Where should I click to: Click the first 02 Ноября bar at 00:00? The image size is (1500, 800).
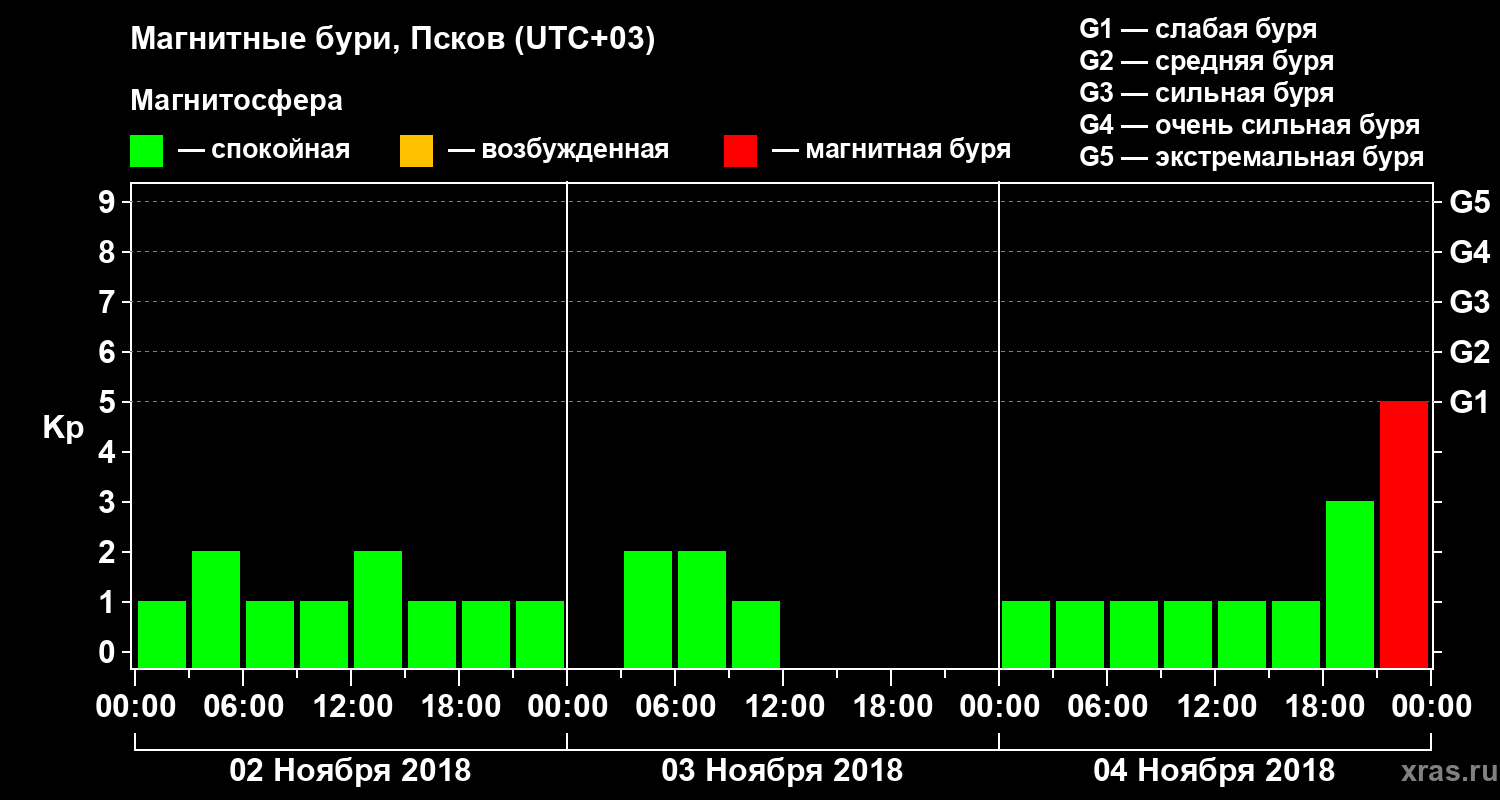tap(162, 634)
